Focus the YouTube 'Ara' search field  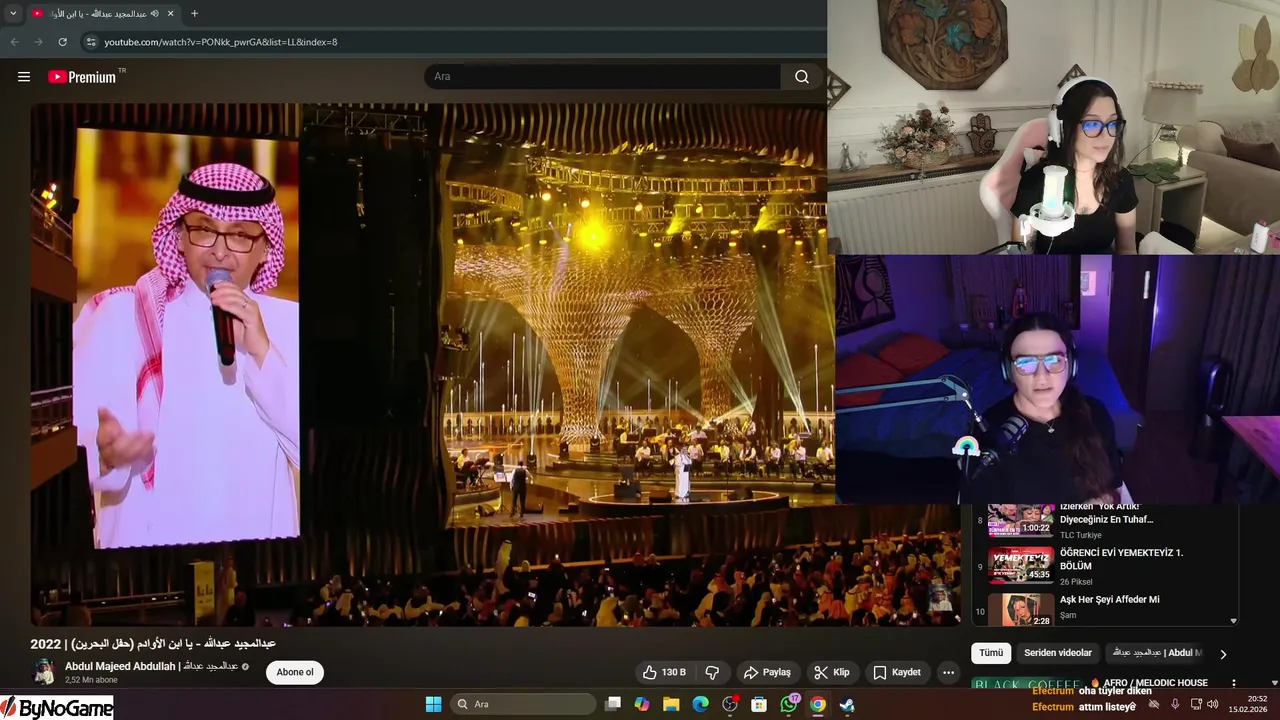tap(602, 77)
